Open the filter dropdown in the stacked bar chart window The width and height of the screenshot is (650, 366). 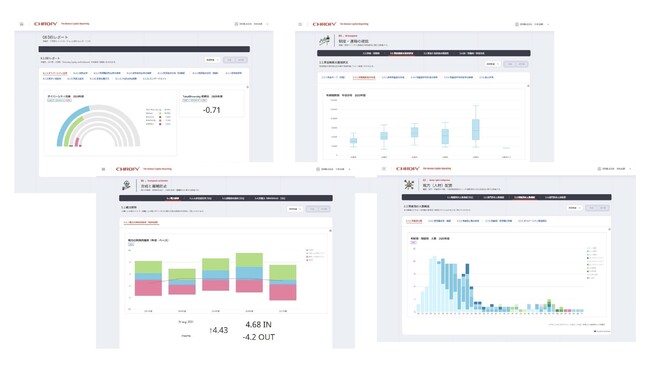coord(295,209)
